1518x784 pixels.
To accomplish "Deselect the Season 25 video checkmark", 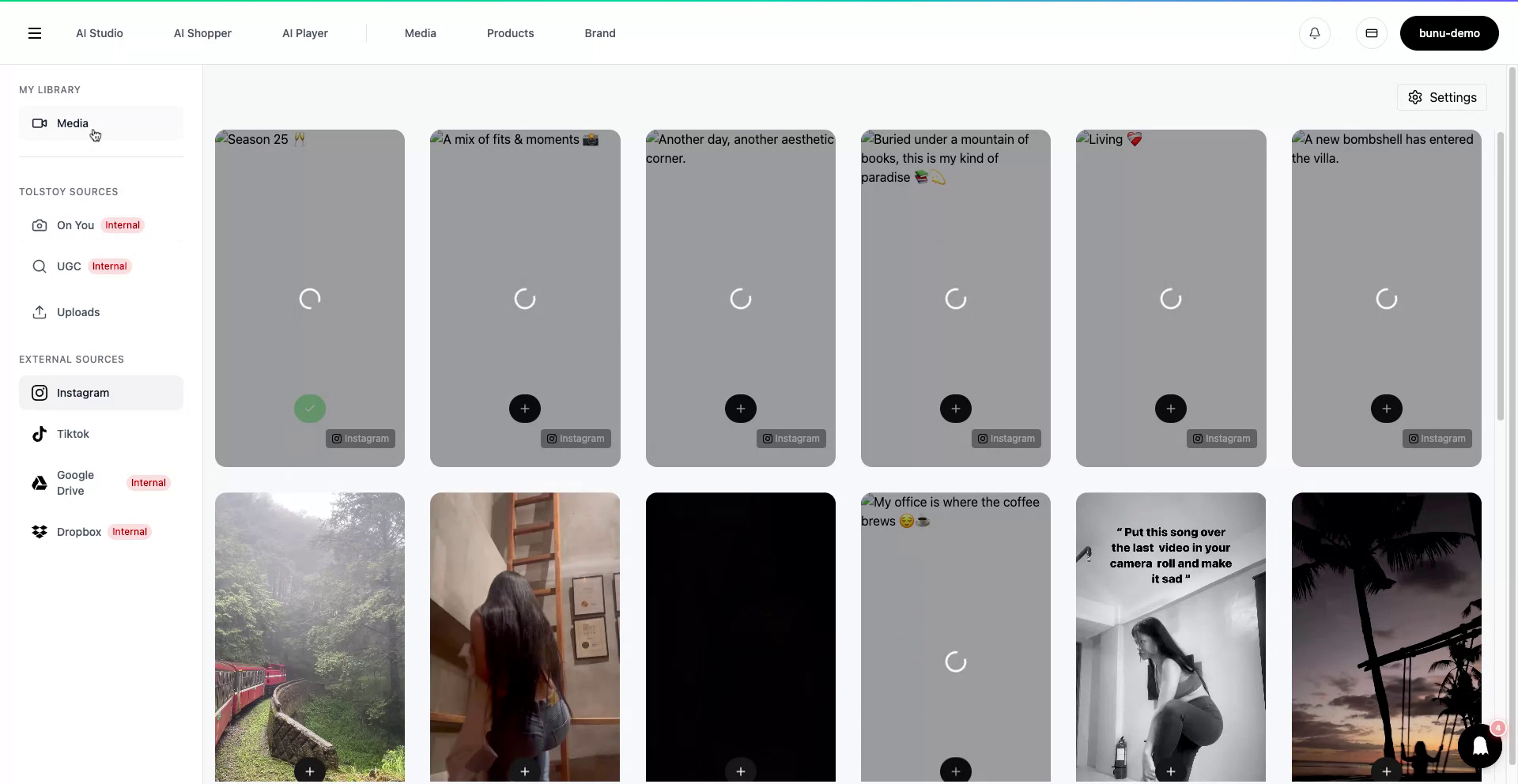I will point(309,409).
